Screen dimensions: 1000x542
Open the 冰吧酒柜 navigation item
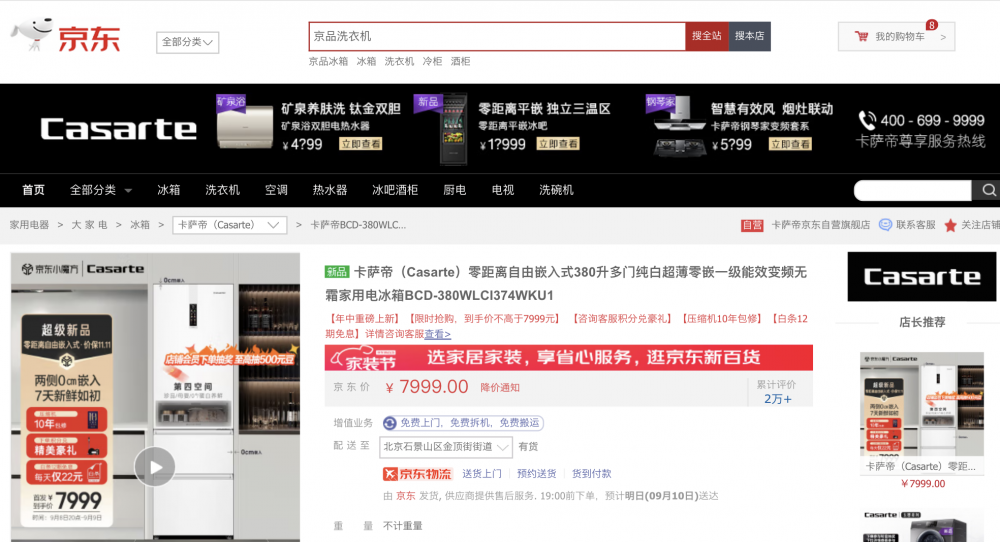point(395,190)
